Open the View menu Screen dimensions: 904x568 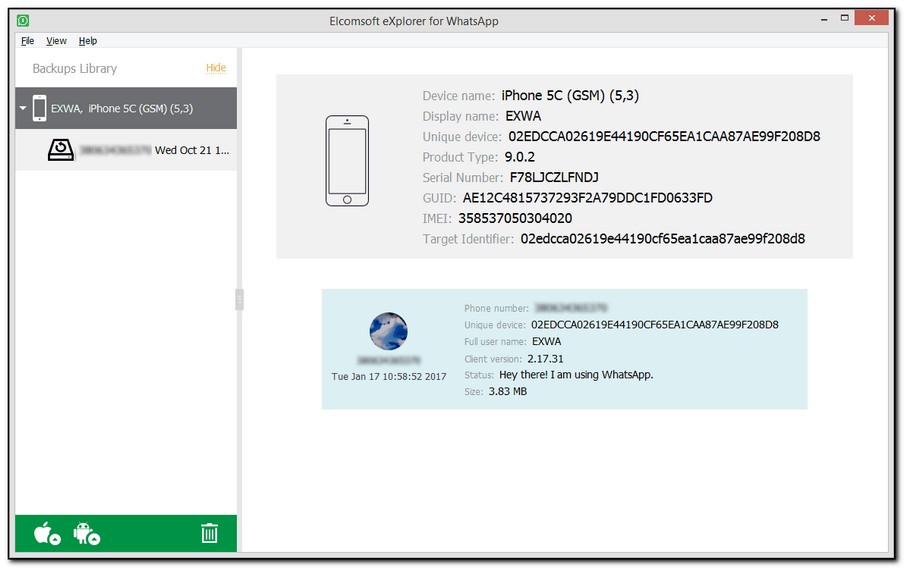pos(57,41)
